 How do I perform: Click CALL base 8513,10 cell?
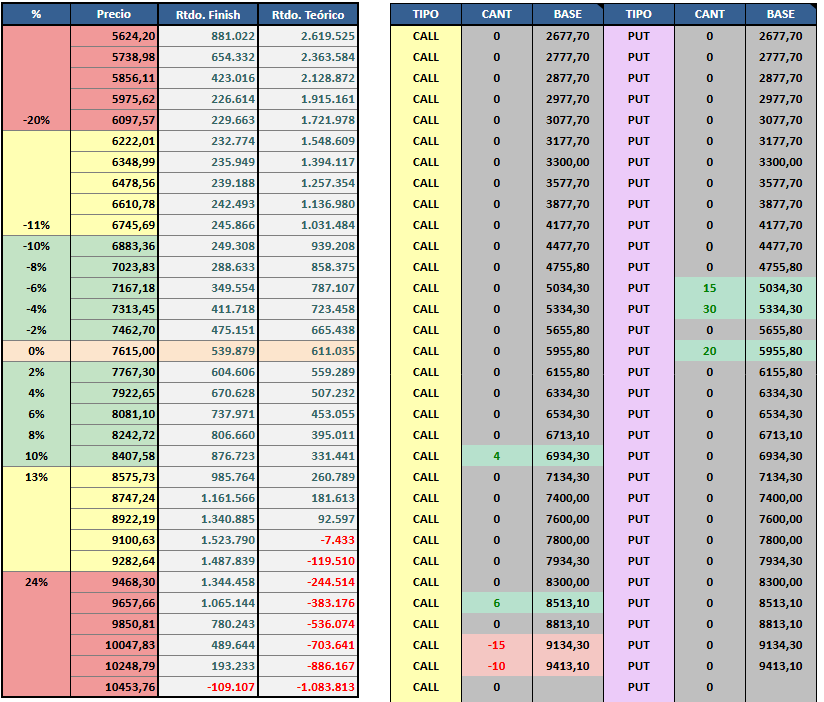[x=568, y=603]
